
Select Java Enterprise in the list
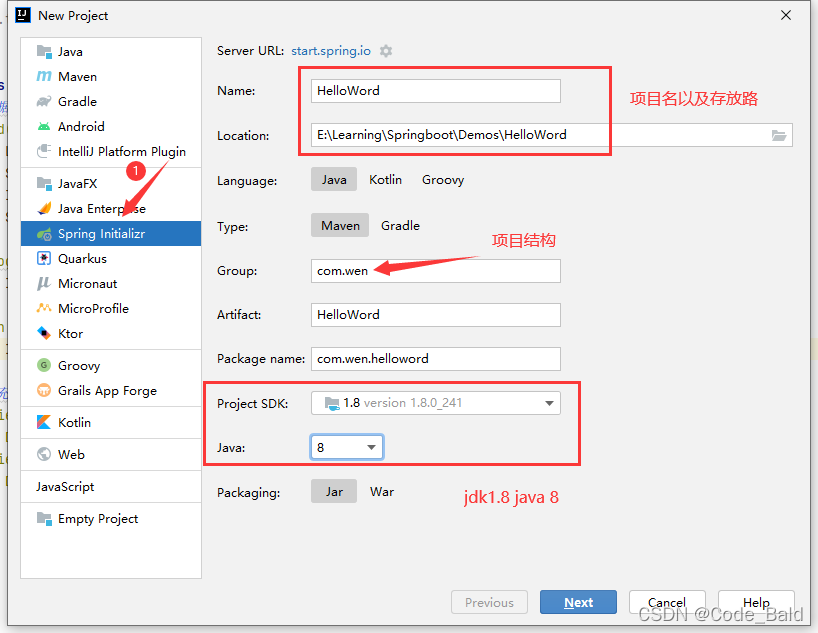[x=111, y=208]
